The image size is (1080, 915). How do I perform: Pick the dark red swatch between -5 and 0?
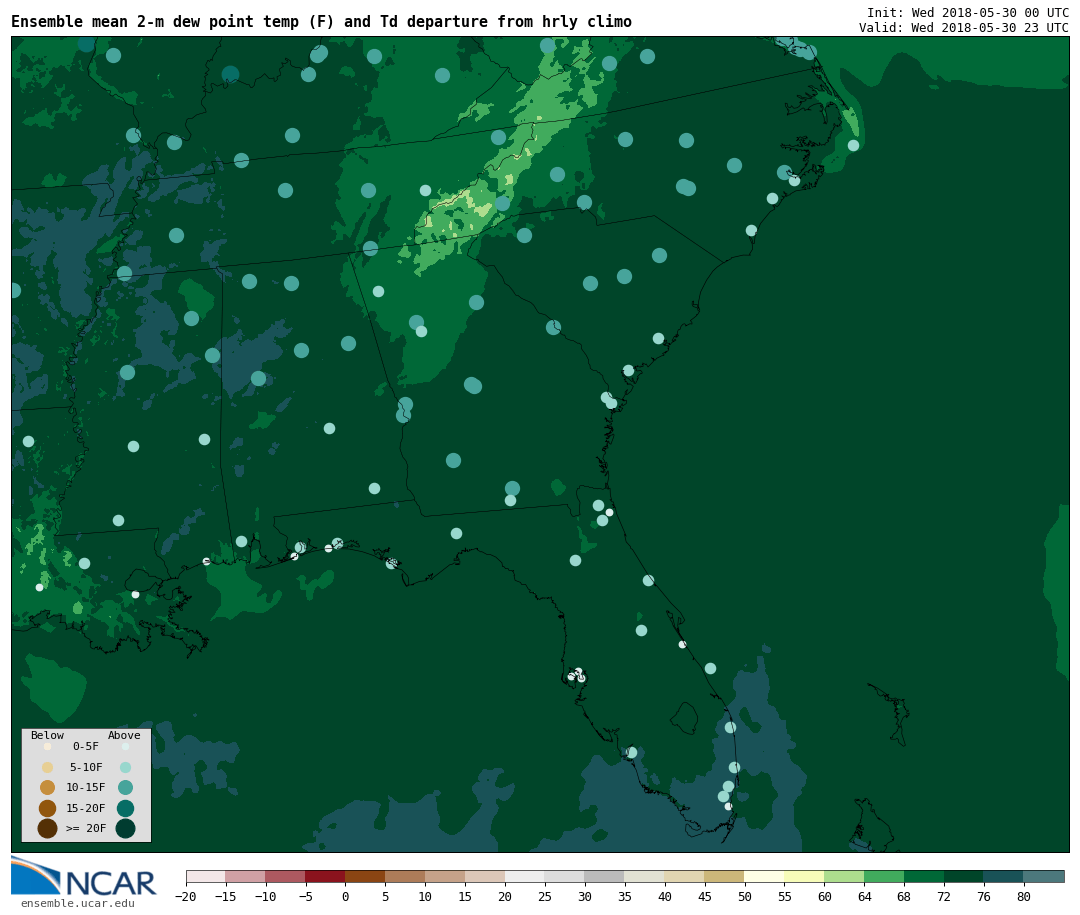click(326, 876)
